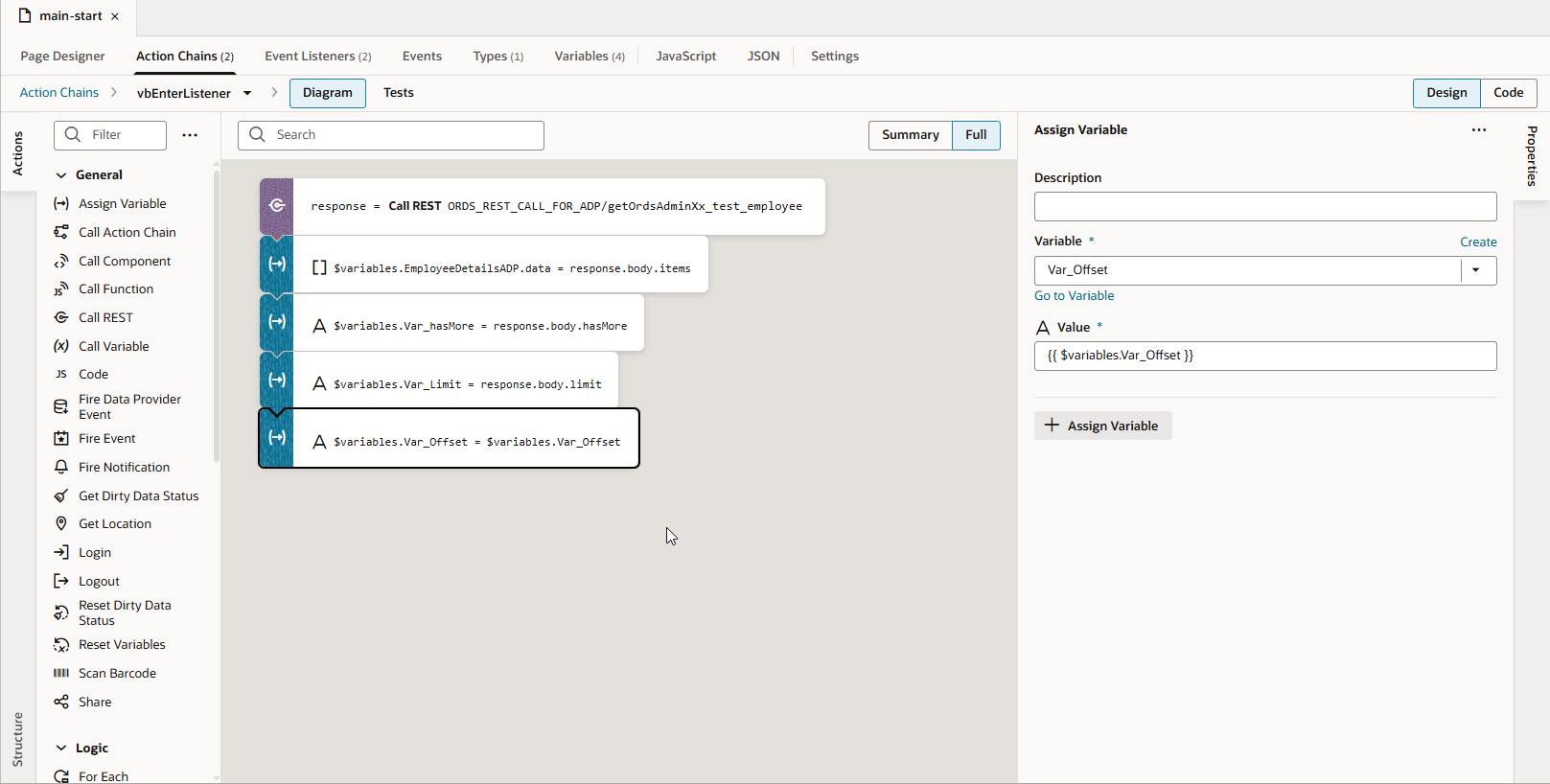This screenshot has height=784, width=1550.
Task: Select the Scan Barcode icon
Action: [61, 674]
